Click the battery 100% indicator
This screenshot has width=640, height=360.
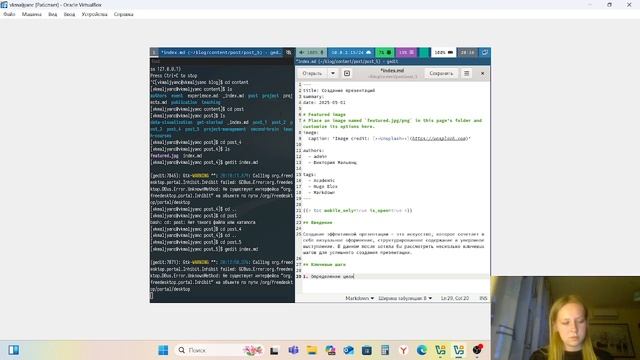[x=443, y=52]
